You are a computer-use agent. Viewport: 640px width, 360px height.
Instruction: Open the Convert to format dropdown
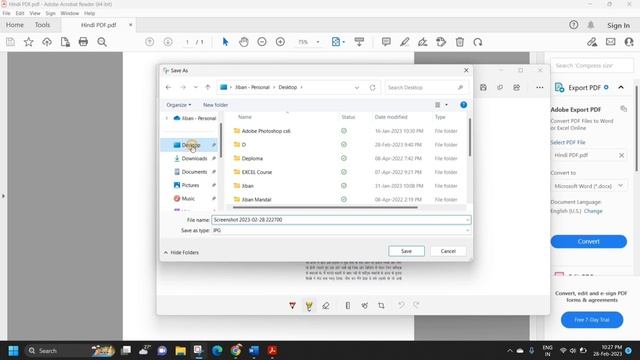(x=620, y=186)
